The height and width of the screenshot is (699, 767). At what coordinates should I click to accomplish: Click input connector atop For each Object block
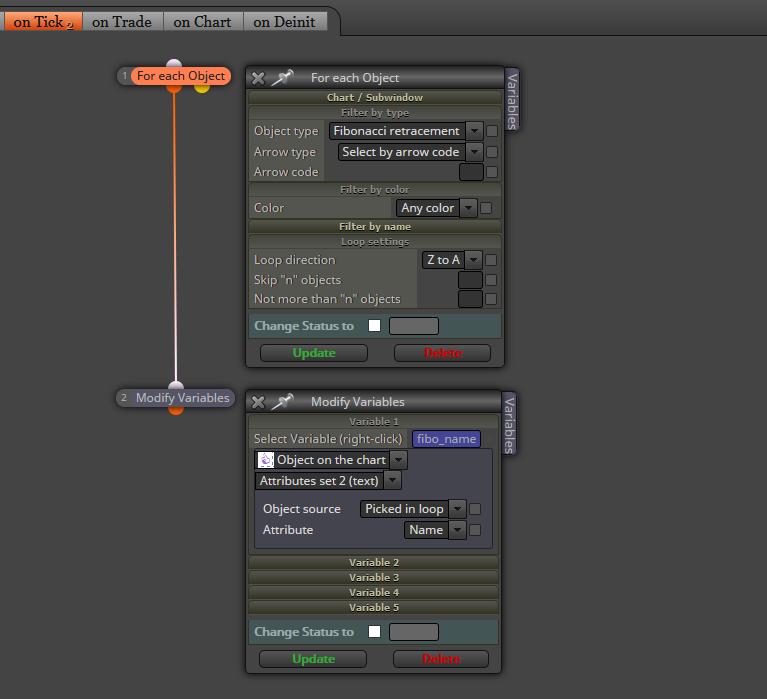pos(174,64)
